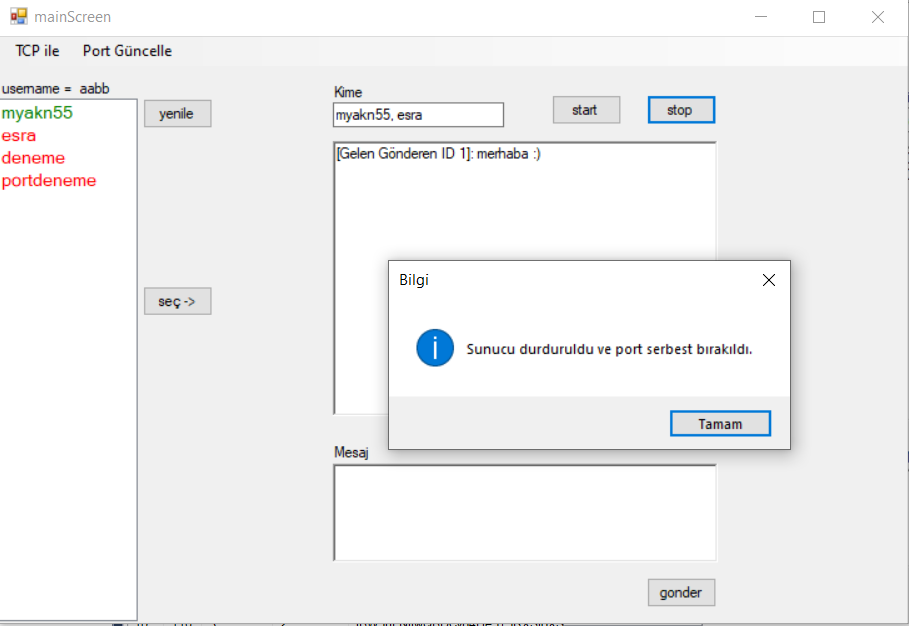
Task: Maximize the mainScreen window
Action: click(819, 17)
